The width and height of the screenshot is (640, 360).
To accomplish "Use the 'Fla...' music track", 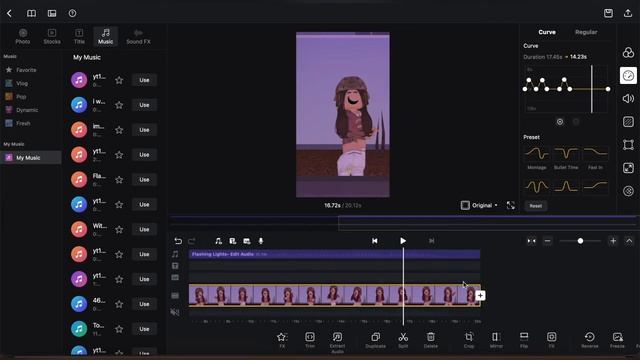I will [x=144, y=180].
